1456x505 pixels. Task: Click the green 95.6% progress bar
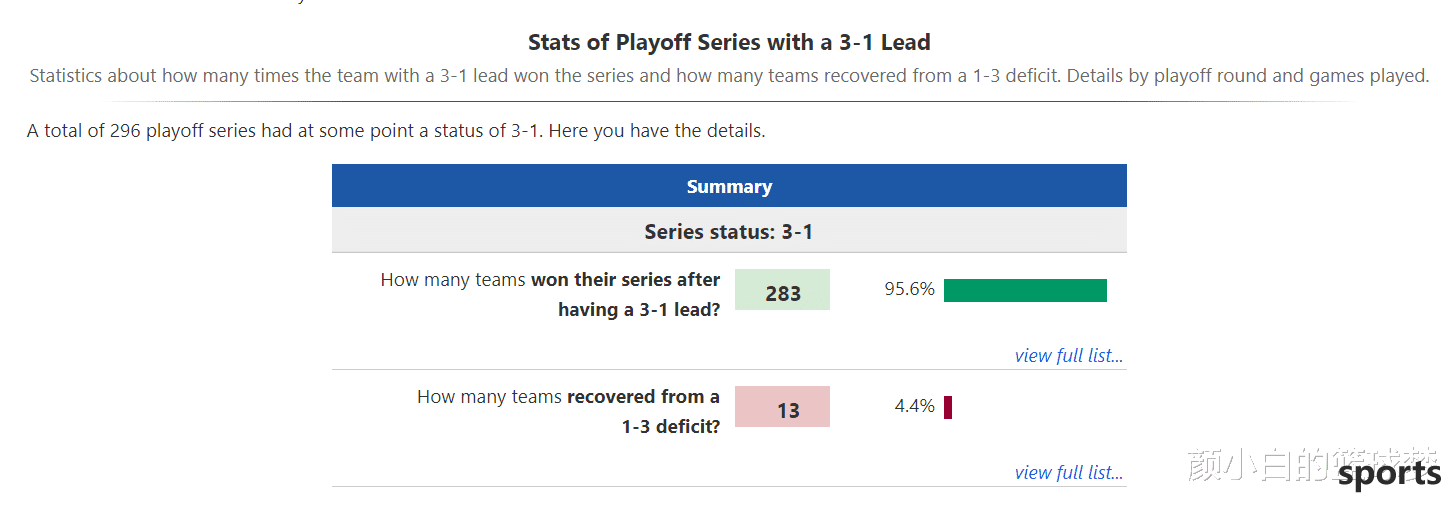point(1025,290)
